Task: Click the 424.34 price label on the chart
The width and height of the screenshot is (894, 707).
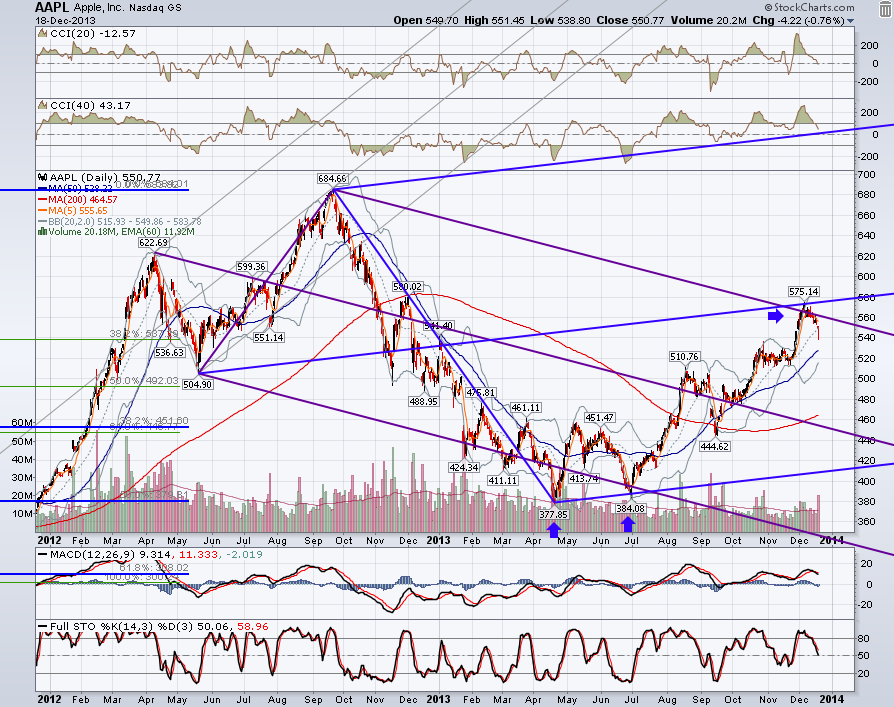Action: coord(464,468)
